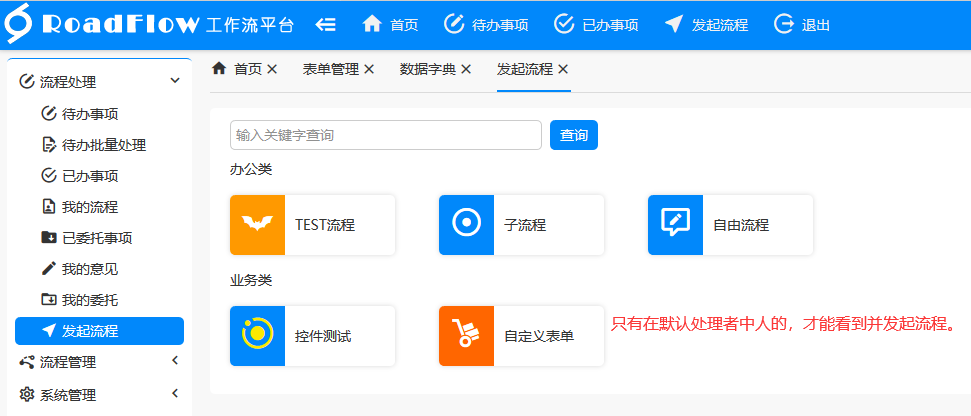This screenshot has height=416, width=971.
Task: Click the orange bat icon of TEST流程
Action: (257, 225)
